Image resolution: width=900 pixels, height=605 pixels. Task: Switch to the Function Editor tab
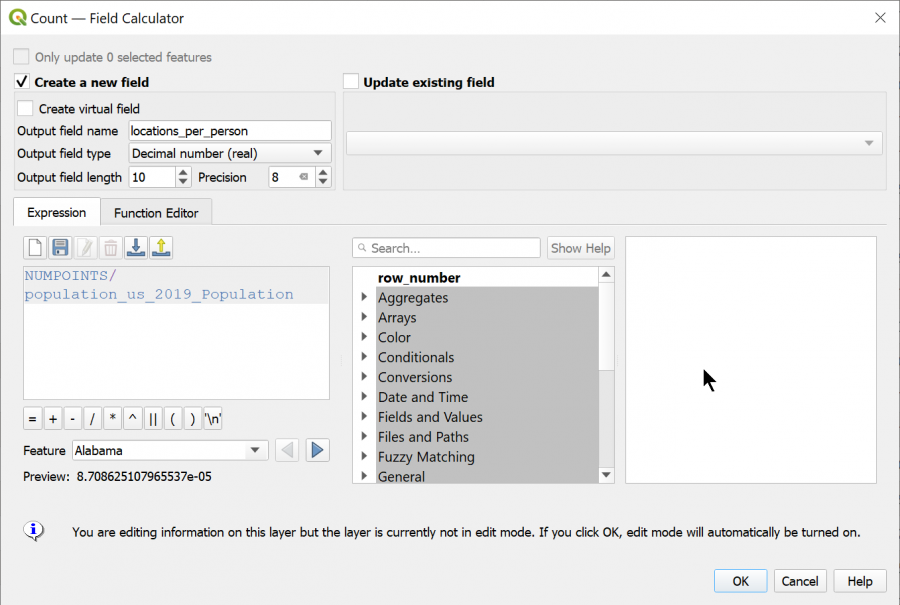pyautogui.click(x=156, y=212)
